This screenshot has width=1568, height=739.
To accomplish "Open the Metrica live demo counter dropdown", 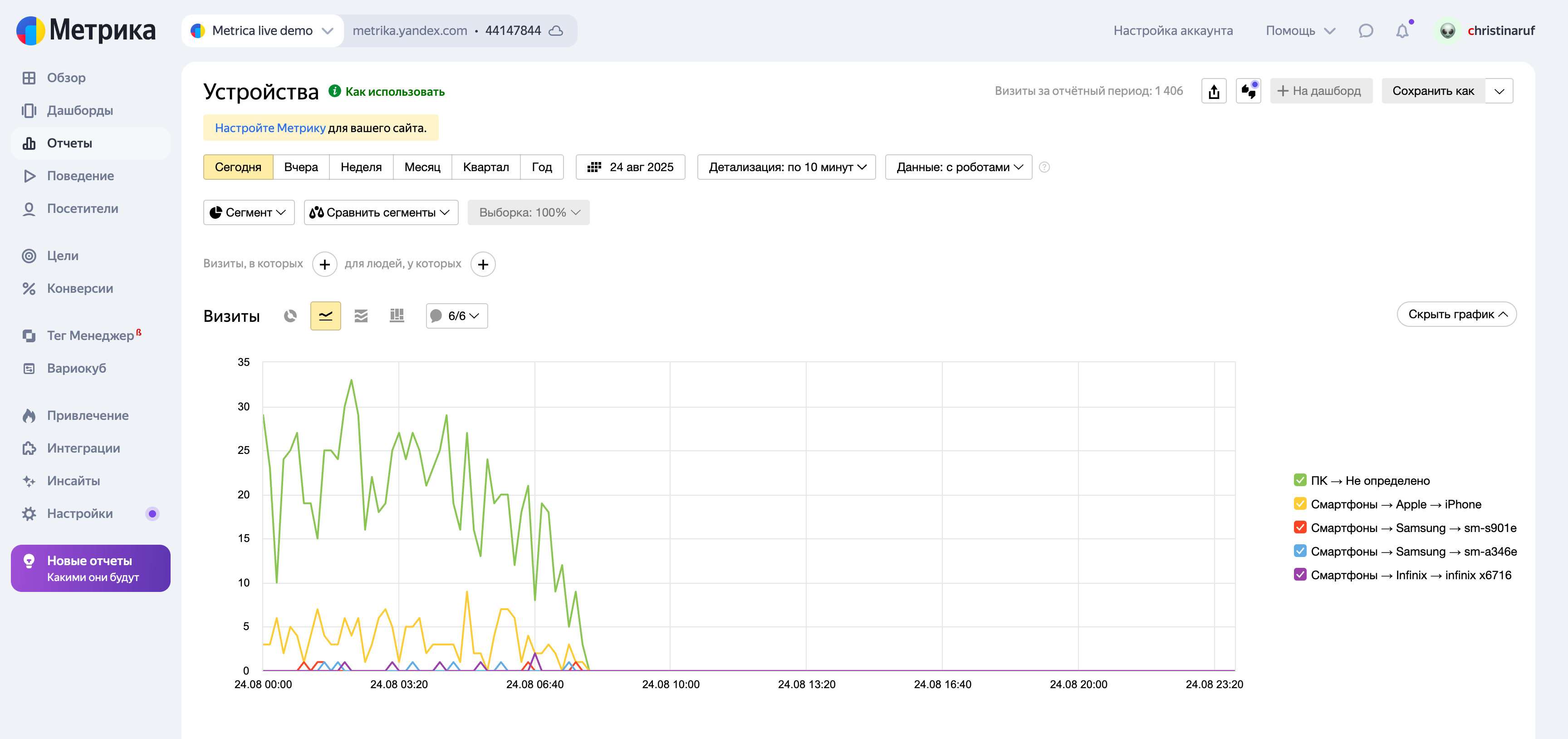I will (262, 30).
